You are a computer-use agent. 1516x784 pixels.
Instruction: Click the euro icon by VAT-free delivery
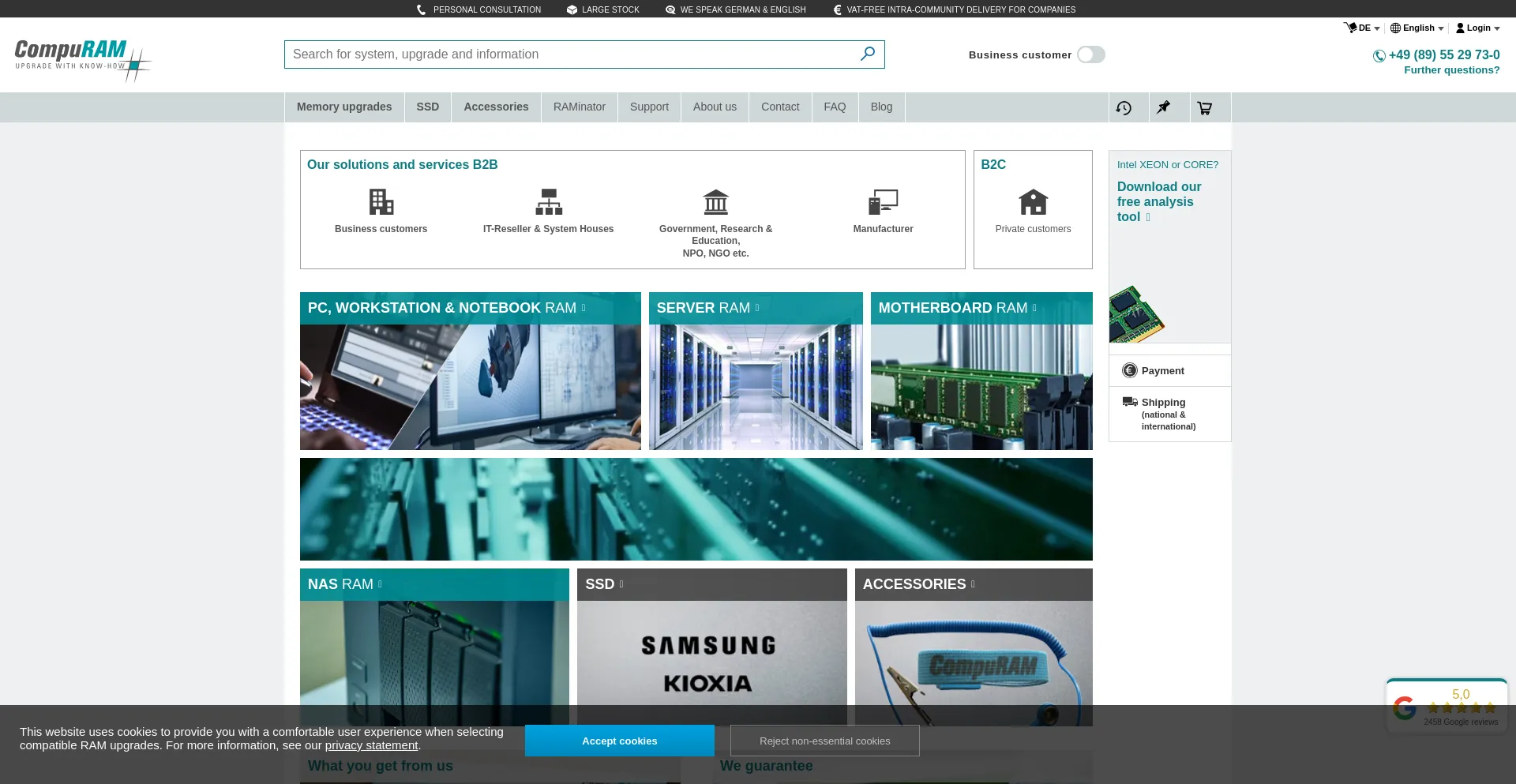point(838,9)
